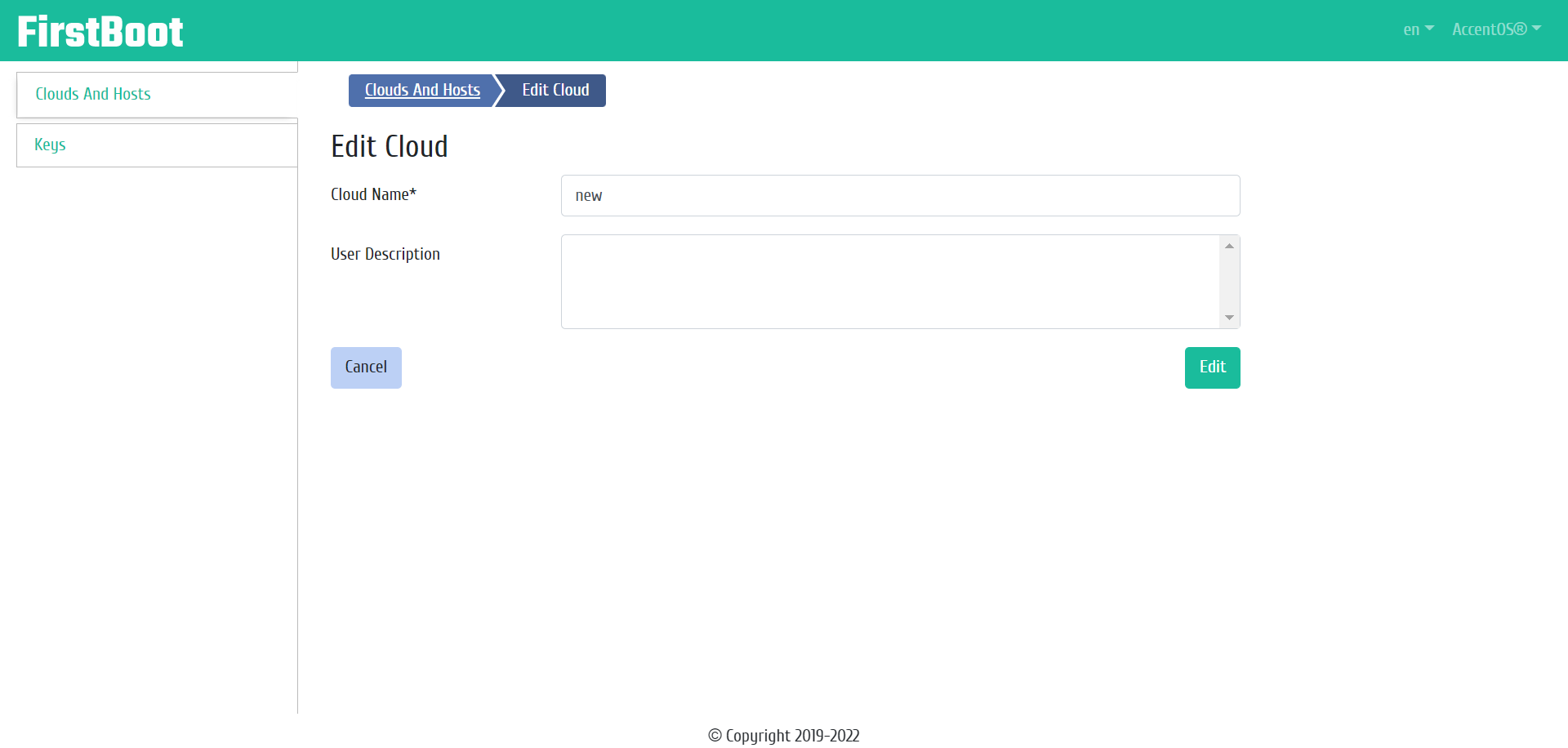Click the Edit Cloud page heading
Image resolution: width=1568 pixels, height=748 pixels.
(390, 147)
